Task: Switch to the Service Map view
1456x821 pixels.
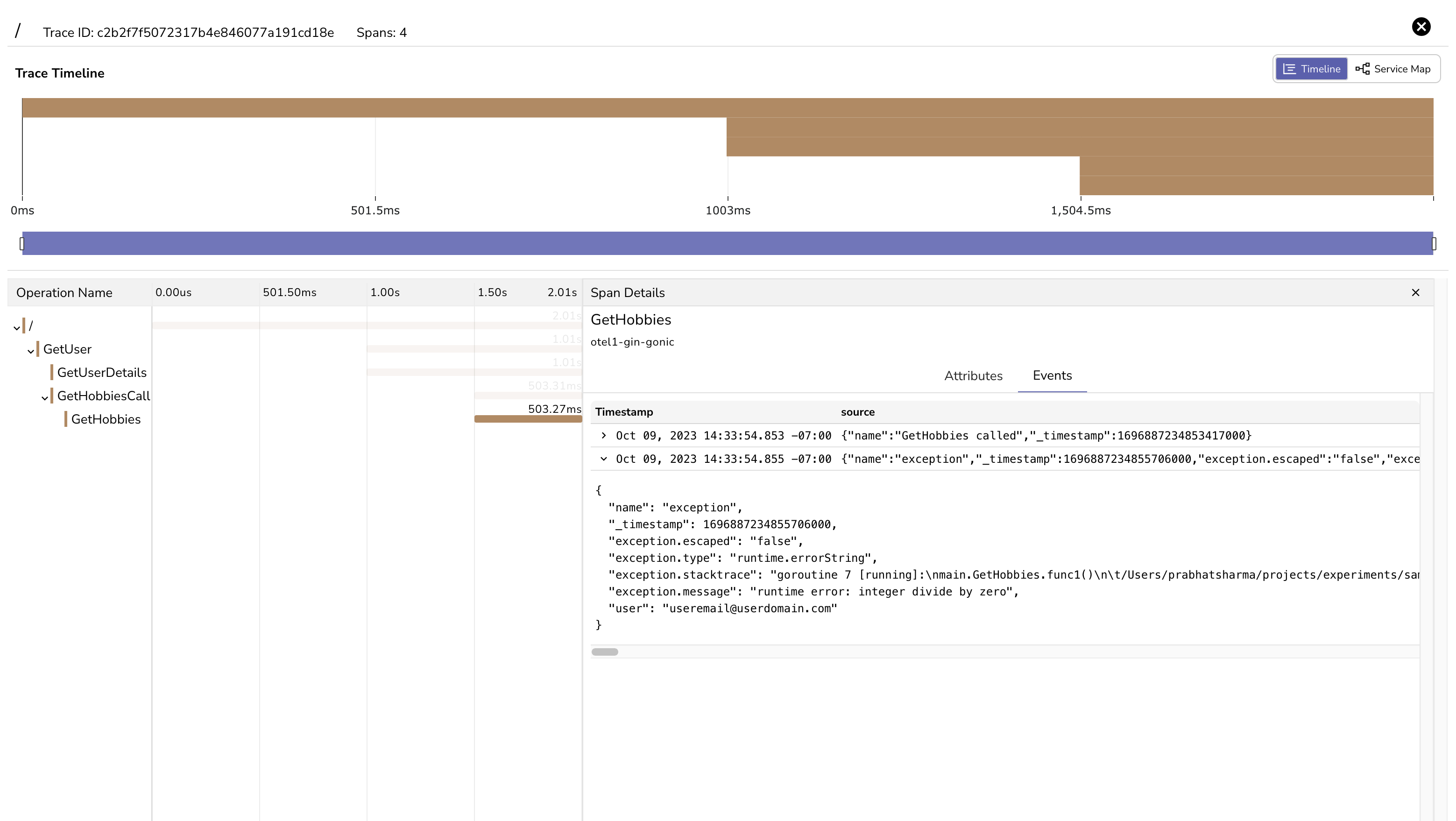Action: pyautogui.click(x=1393, y=68)
